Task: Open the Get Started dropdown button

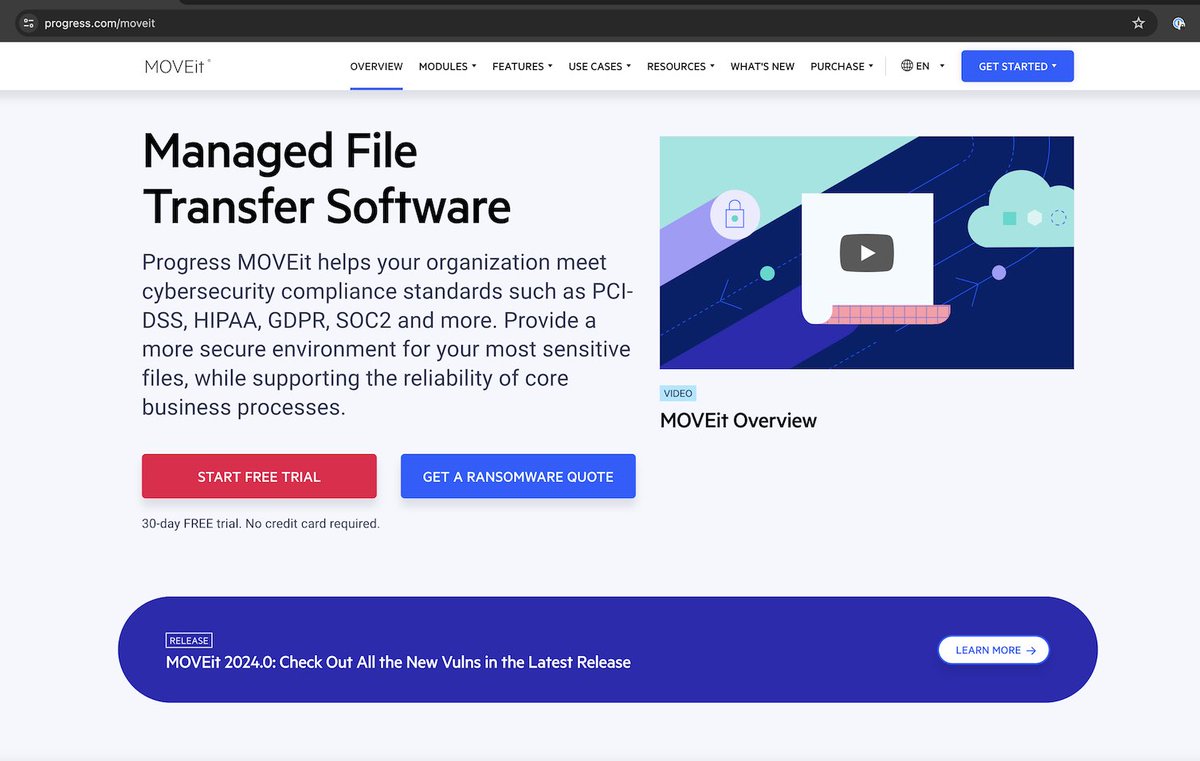Action: click(x=1017, y=66)
